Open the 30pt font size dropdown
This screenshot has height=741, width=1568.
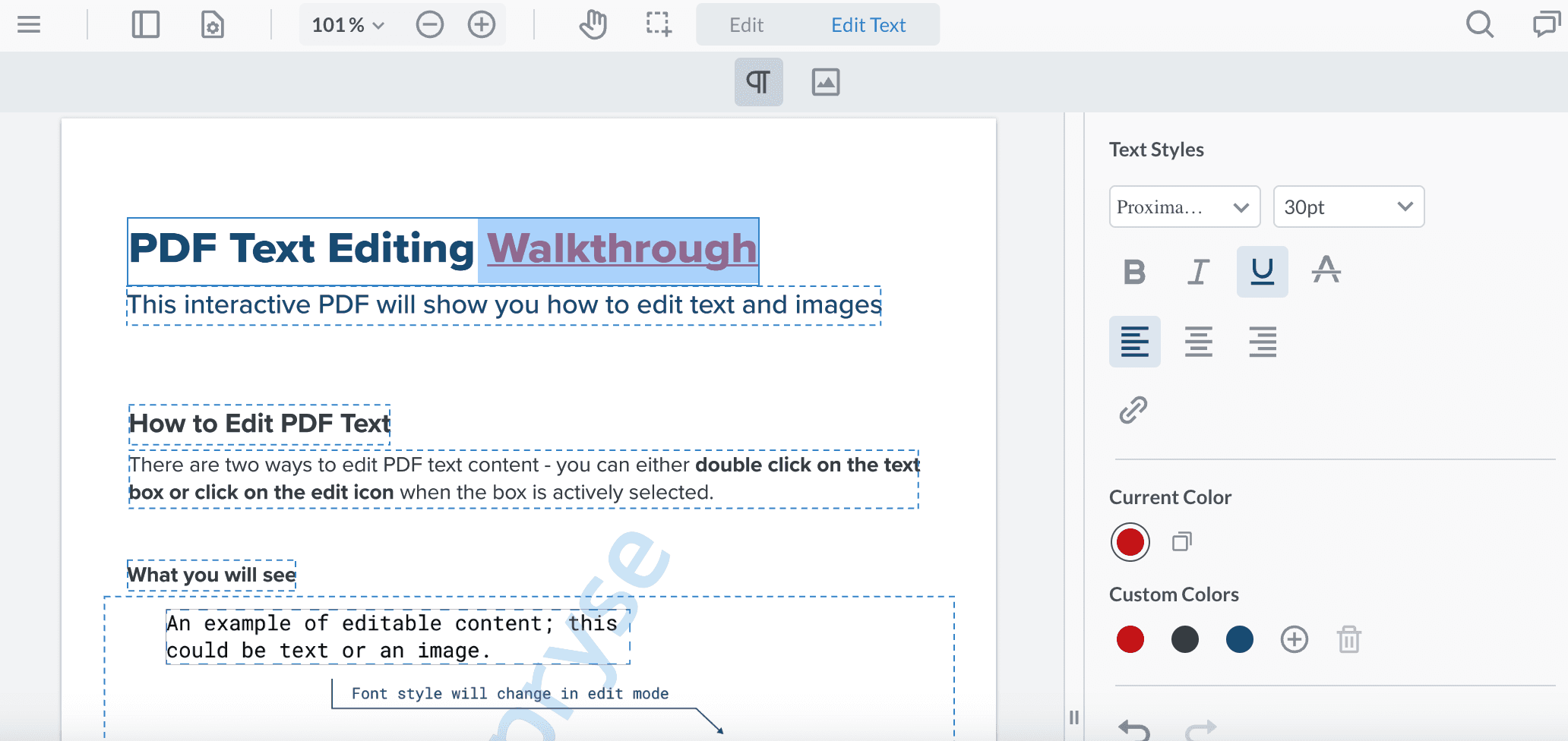1348,207
